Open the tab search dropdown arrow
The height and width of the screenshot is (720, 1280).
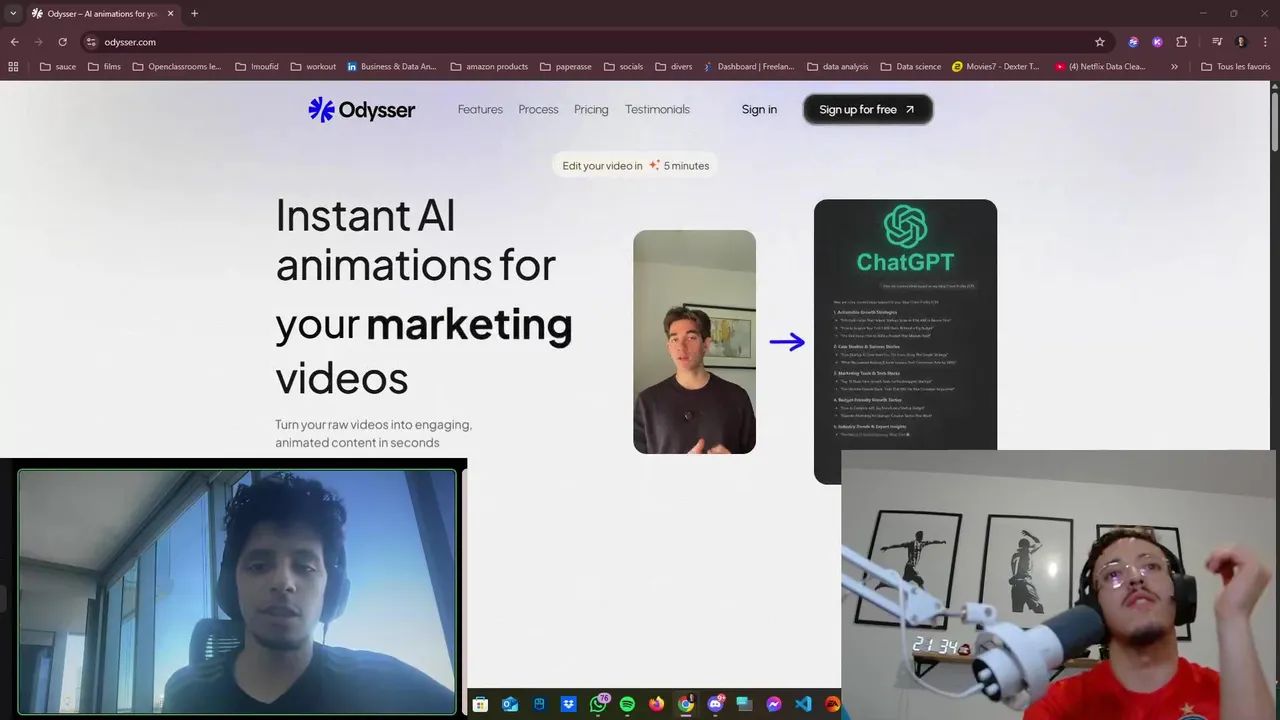coord(13,13)
